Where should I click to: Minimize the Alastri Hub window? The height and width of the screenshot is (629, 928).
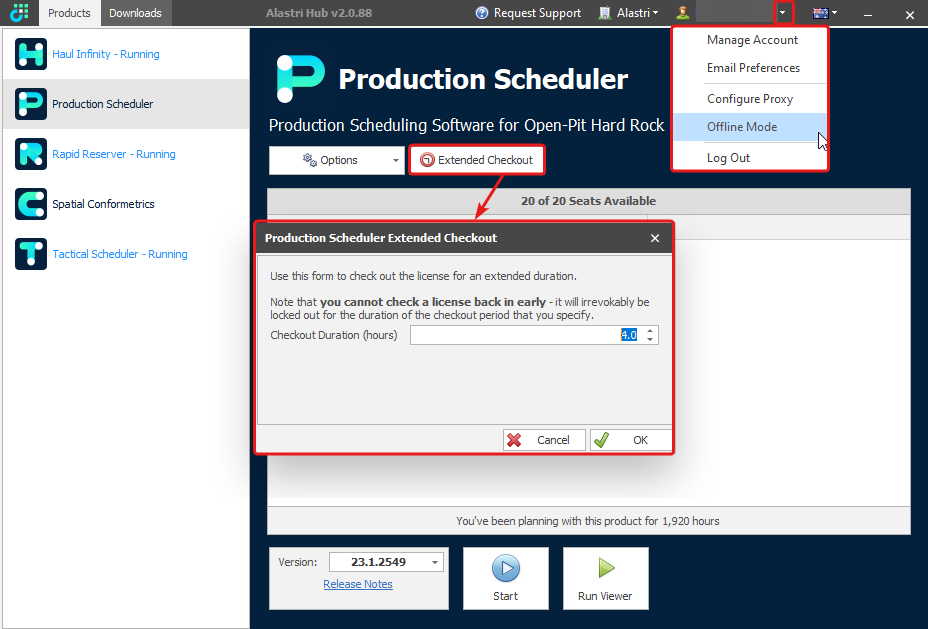point(868,14)
